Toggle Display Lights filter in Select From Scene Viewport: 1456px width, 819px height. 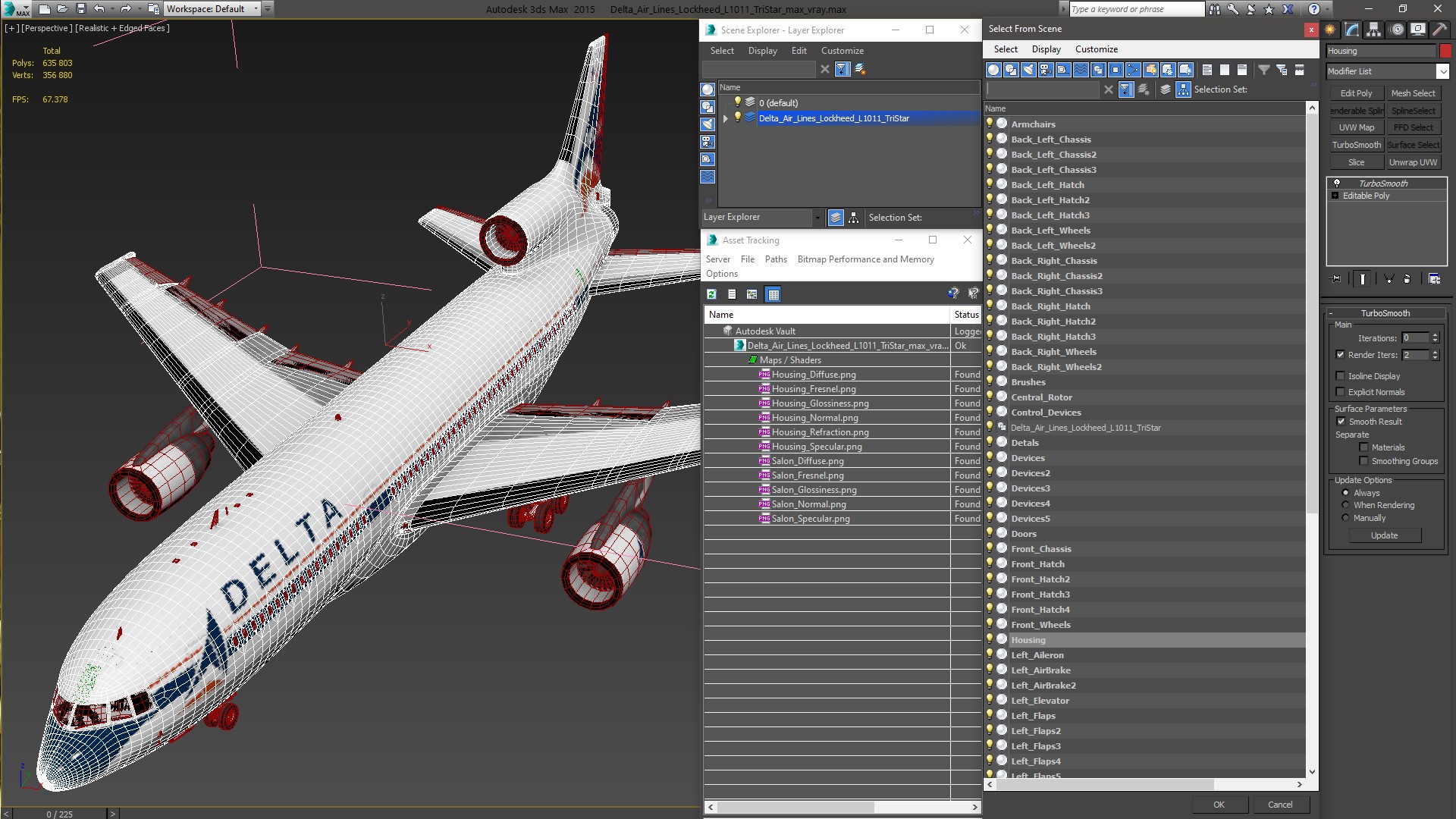tap(1028, 70)
